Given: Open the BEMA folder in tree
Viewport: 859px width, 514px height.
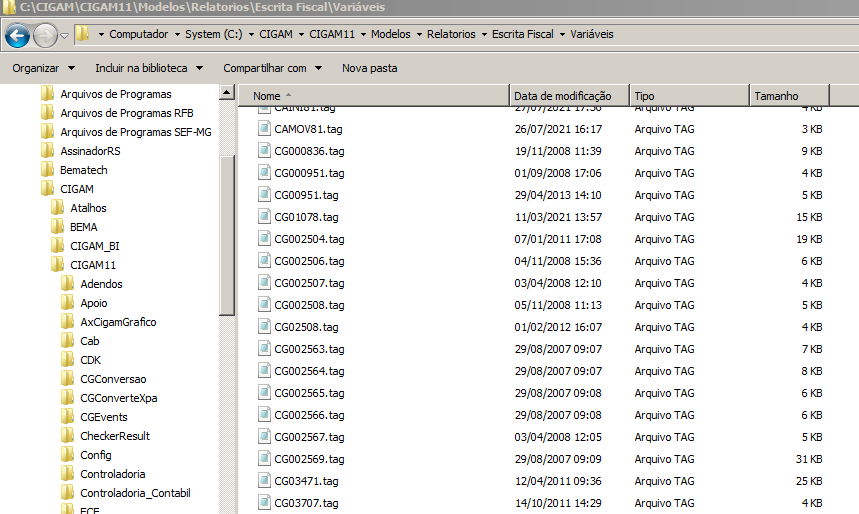Looking at the screenshot, I should tap(83, 227).
